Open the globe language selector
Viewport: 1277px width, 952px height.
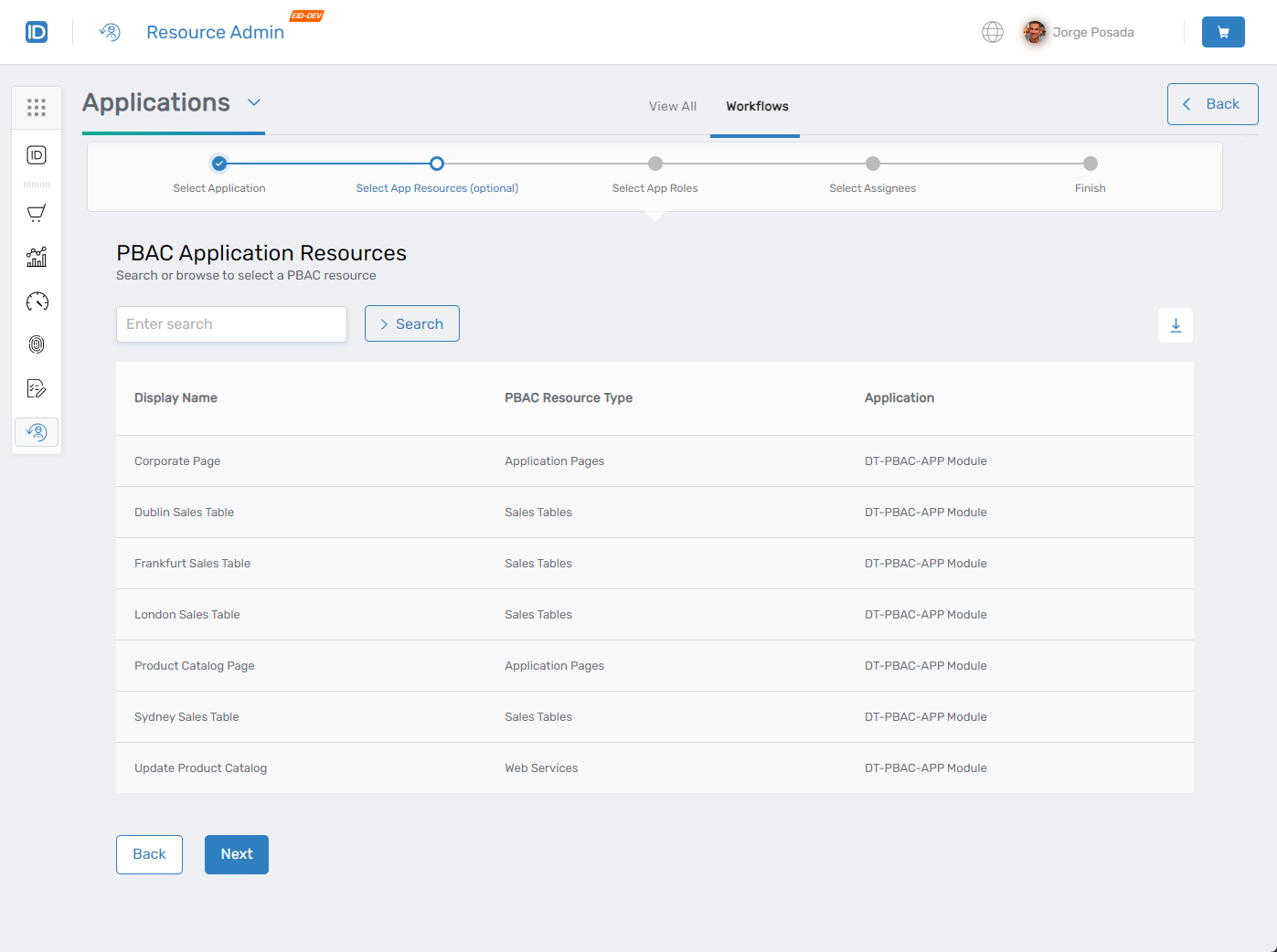993,32
